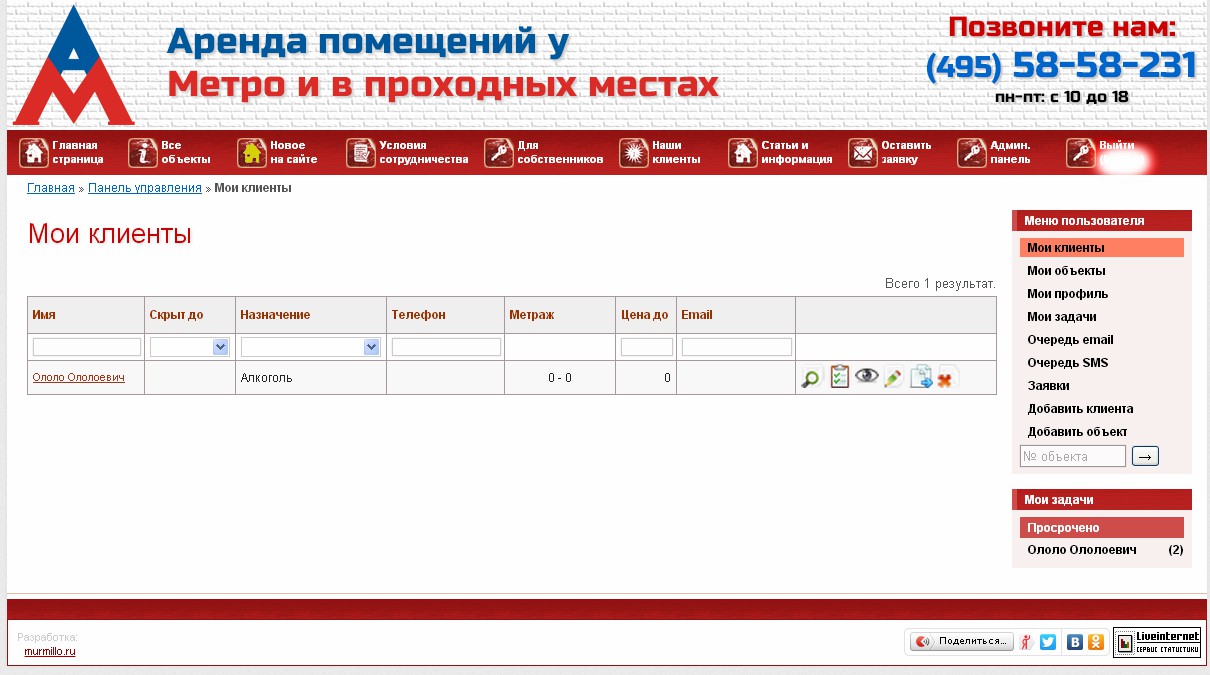The height and width of the screenshot is (675, 1210).
Task: Delete client with the red cross icon
Action: (x=945, y=379)
